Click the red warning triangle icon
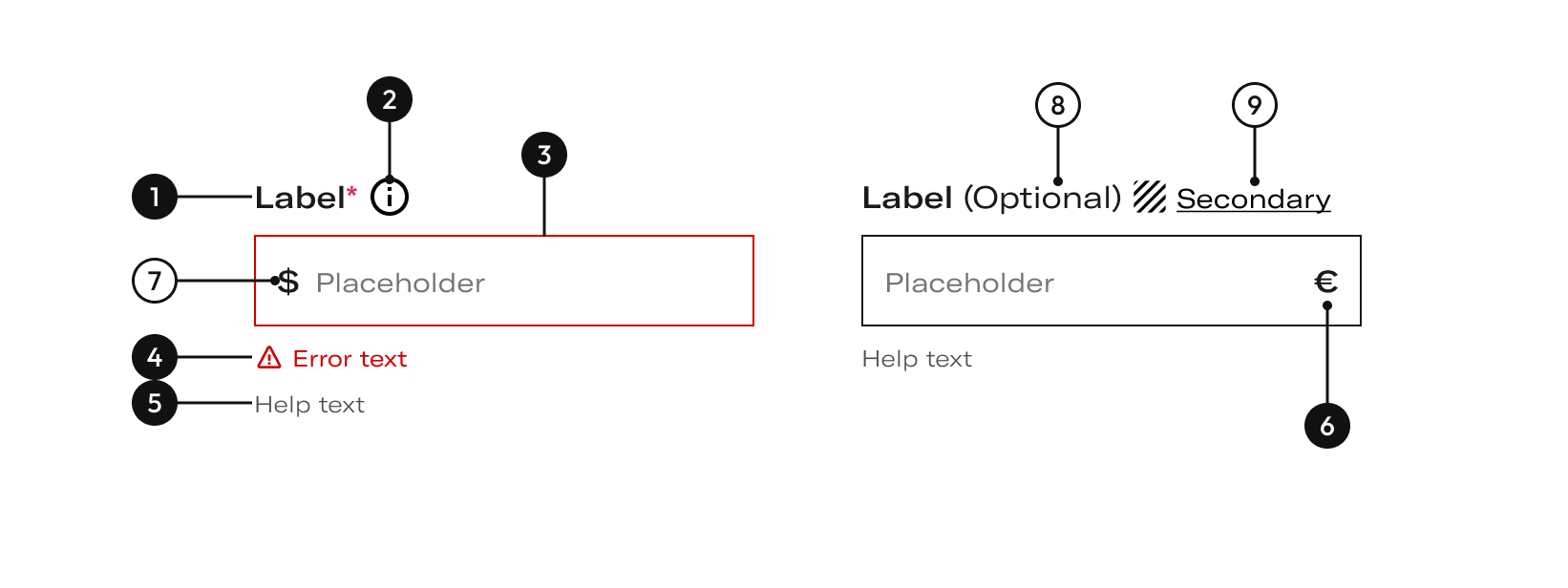 269,358
